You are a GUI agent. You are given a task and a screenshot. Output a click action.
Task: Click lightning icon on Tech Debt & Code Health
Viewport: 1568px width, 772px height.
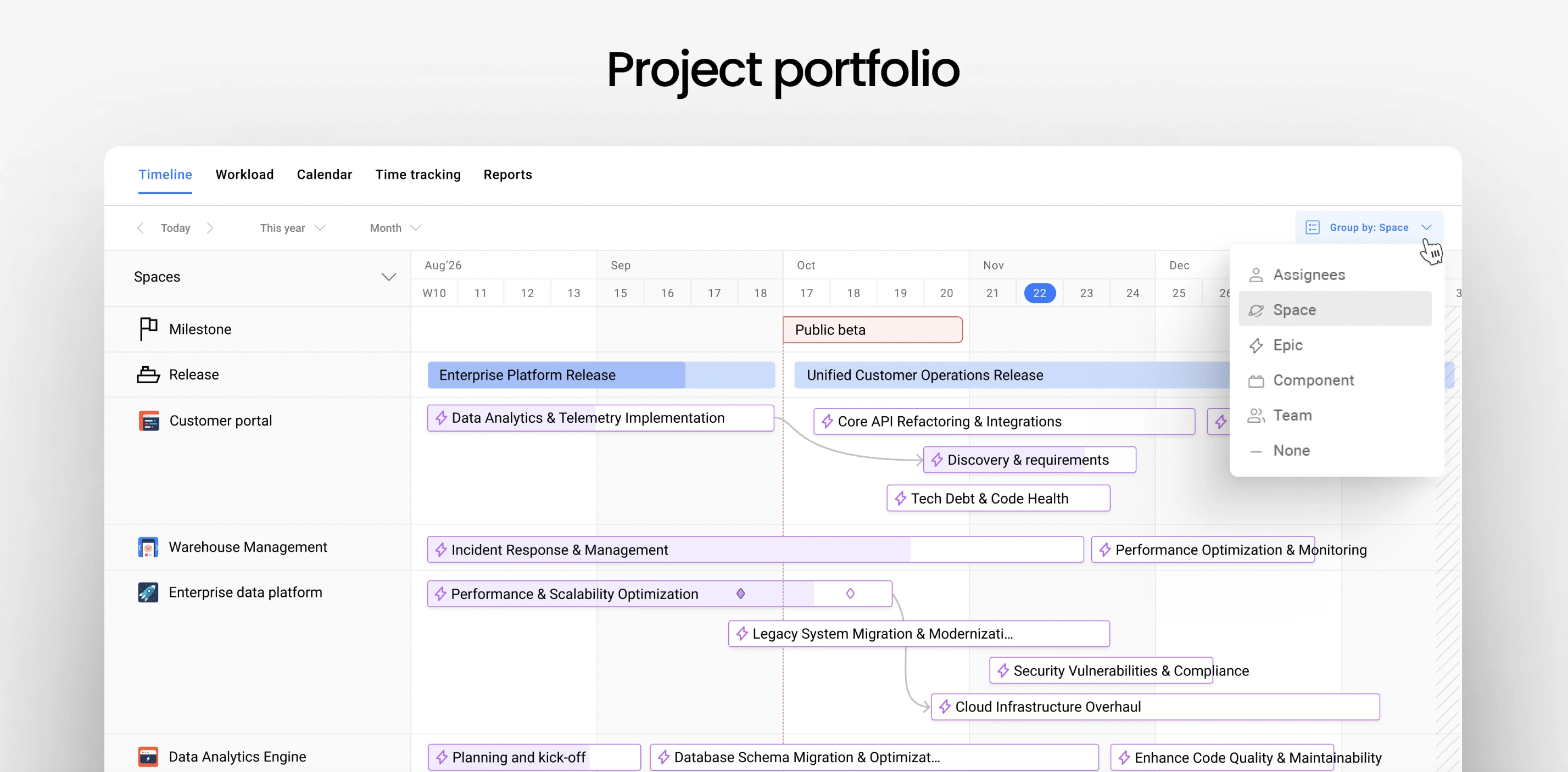[900, 498]
